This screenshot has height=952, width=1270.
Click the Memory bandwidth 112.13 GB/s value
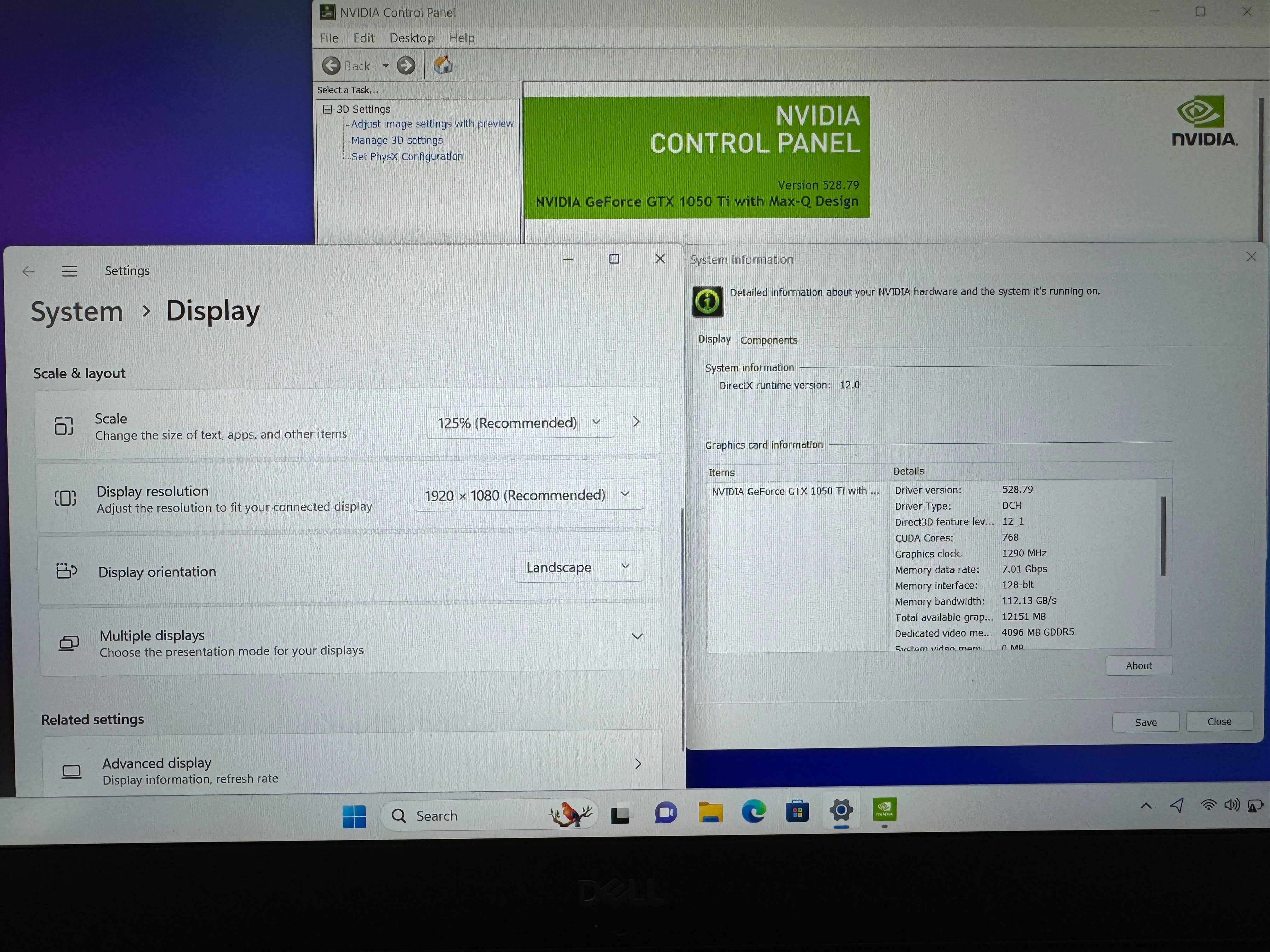point(1029,601)
